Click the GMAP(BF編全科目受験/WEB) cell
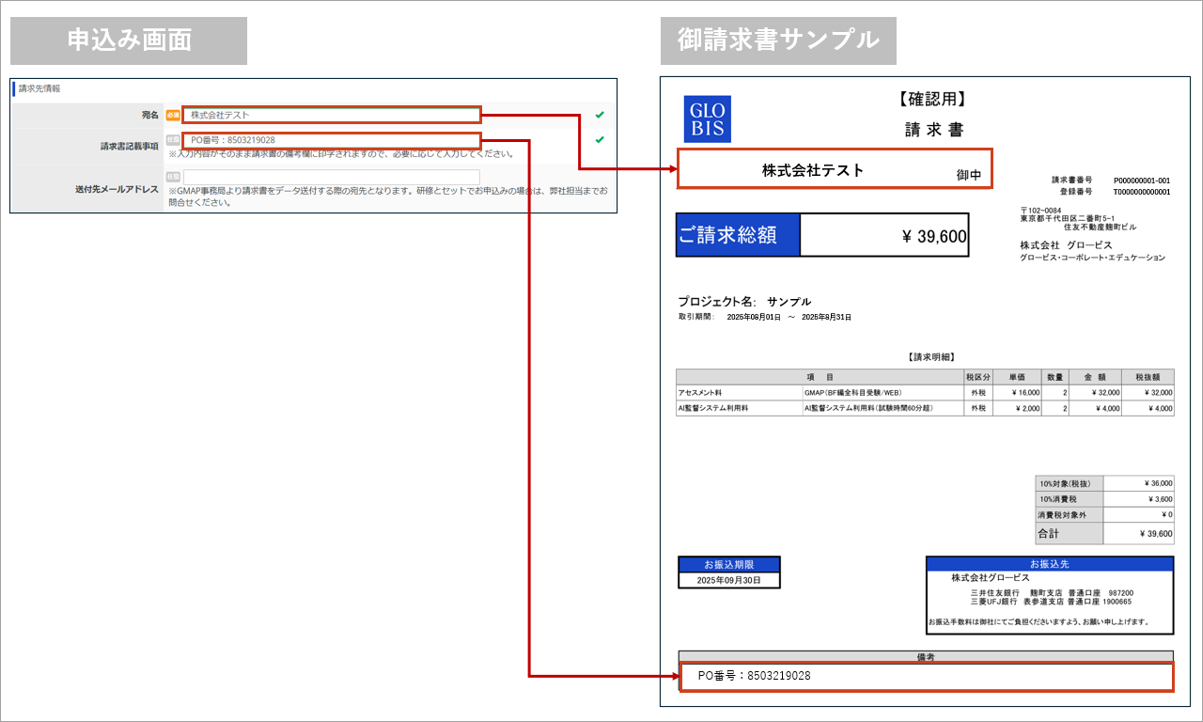1203x722 pixels. click(x=882, y=394)
